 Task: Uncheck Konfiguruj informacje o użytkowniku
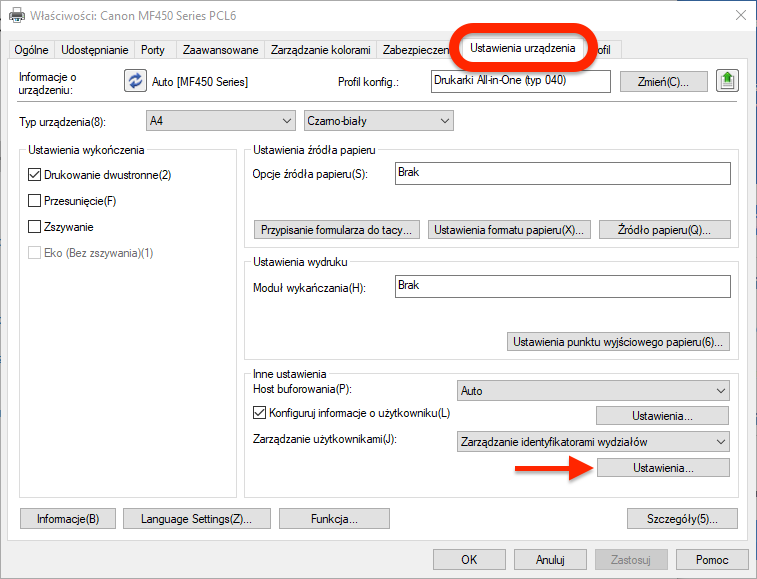click(x=259, y=413)
